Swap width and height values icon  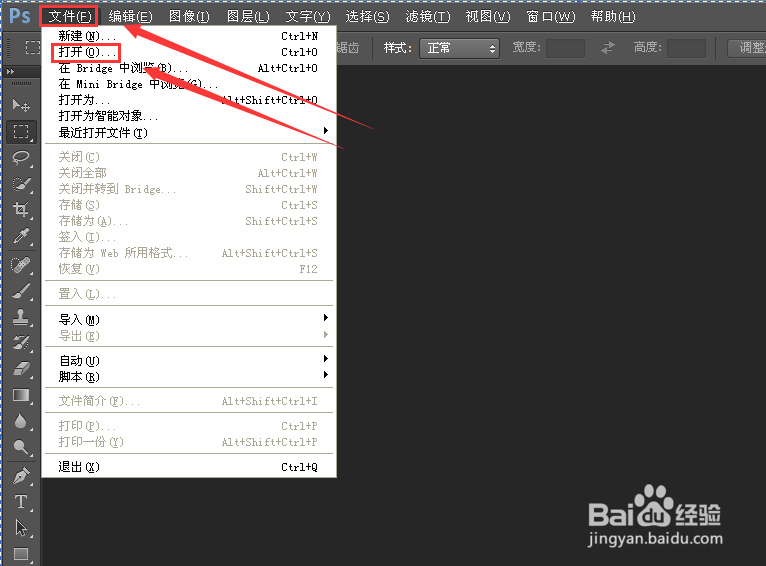[x=608, y=48]
